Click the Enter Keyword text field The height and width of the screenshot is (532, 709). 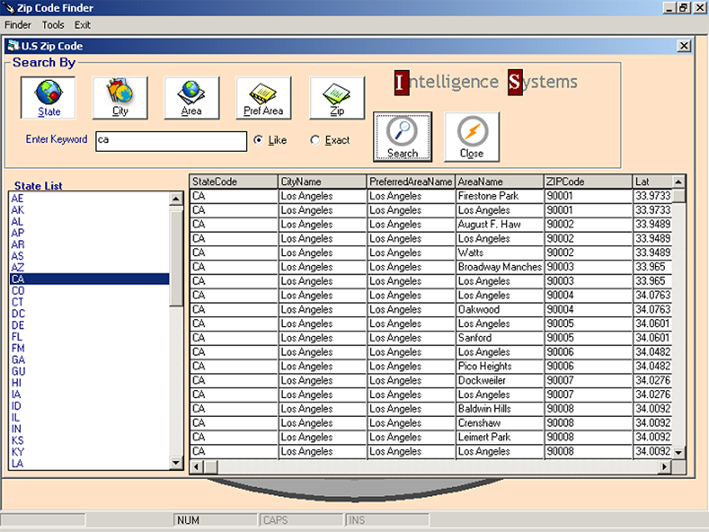coord(170,141)
